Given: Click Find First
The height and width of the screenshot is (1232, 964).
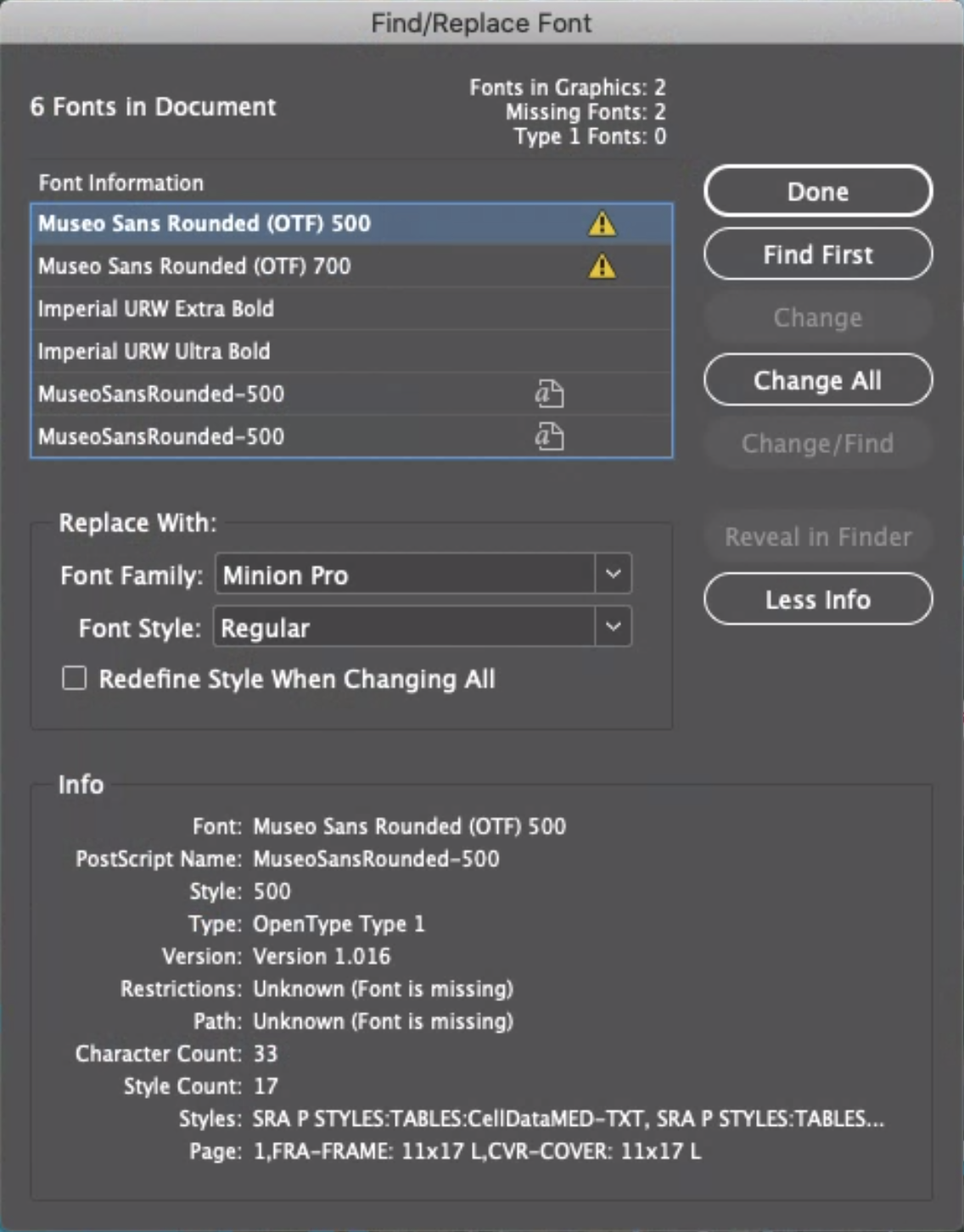Looking at the screenshot, I should coord(817,255).
